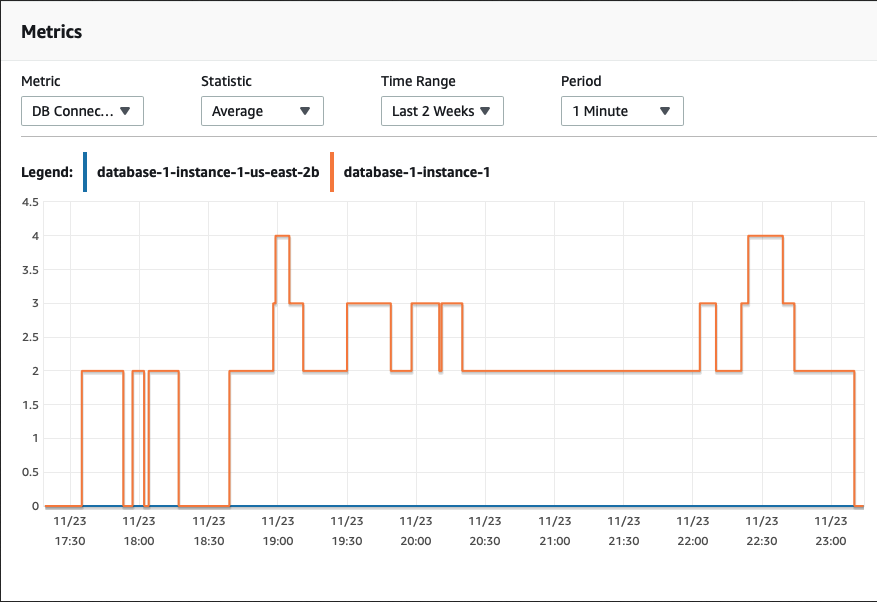The image size is (877, 602).
Task: Toggle database-1-instance-1-us-east-2b legend series
Action: [208, 172]
